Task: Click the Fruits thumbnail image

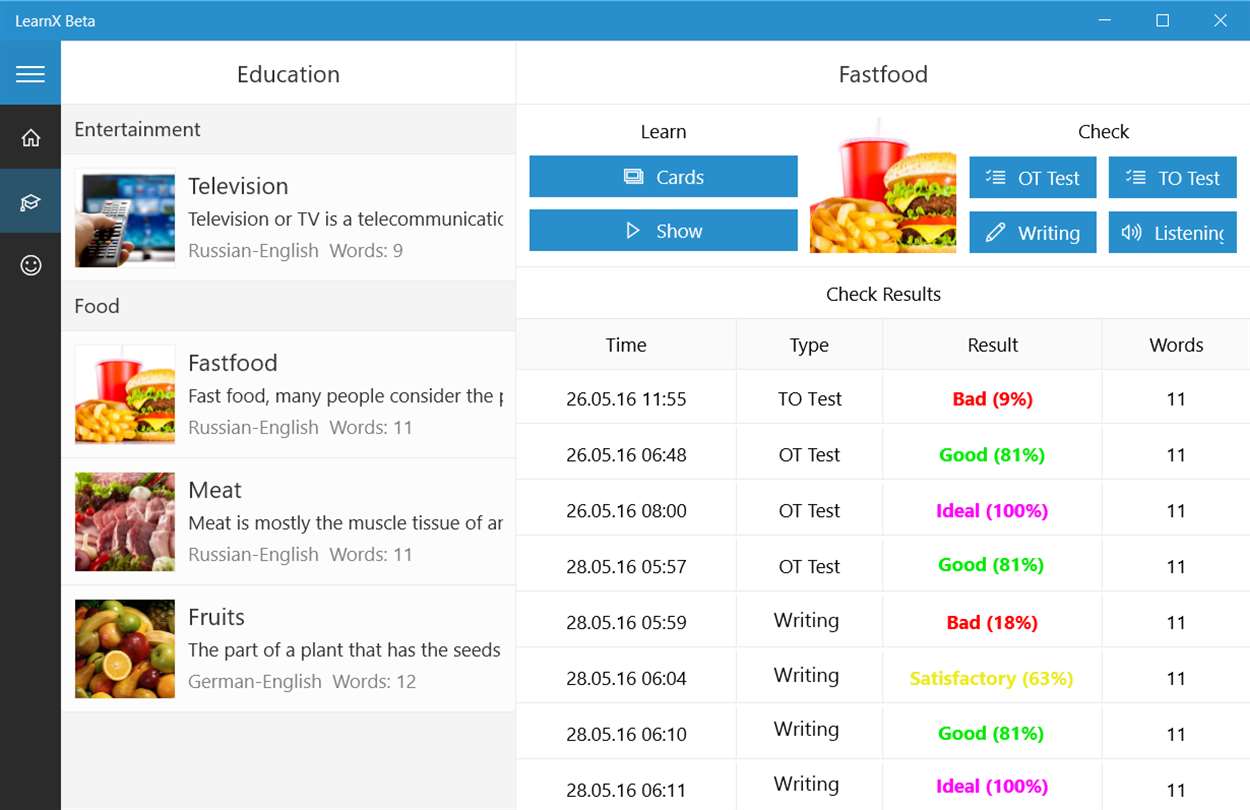Action: 125,648
